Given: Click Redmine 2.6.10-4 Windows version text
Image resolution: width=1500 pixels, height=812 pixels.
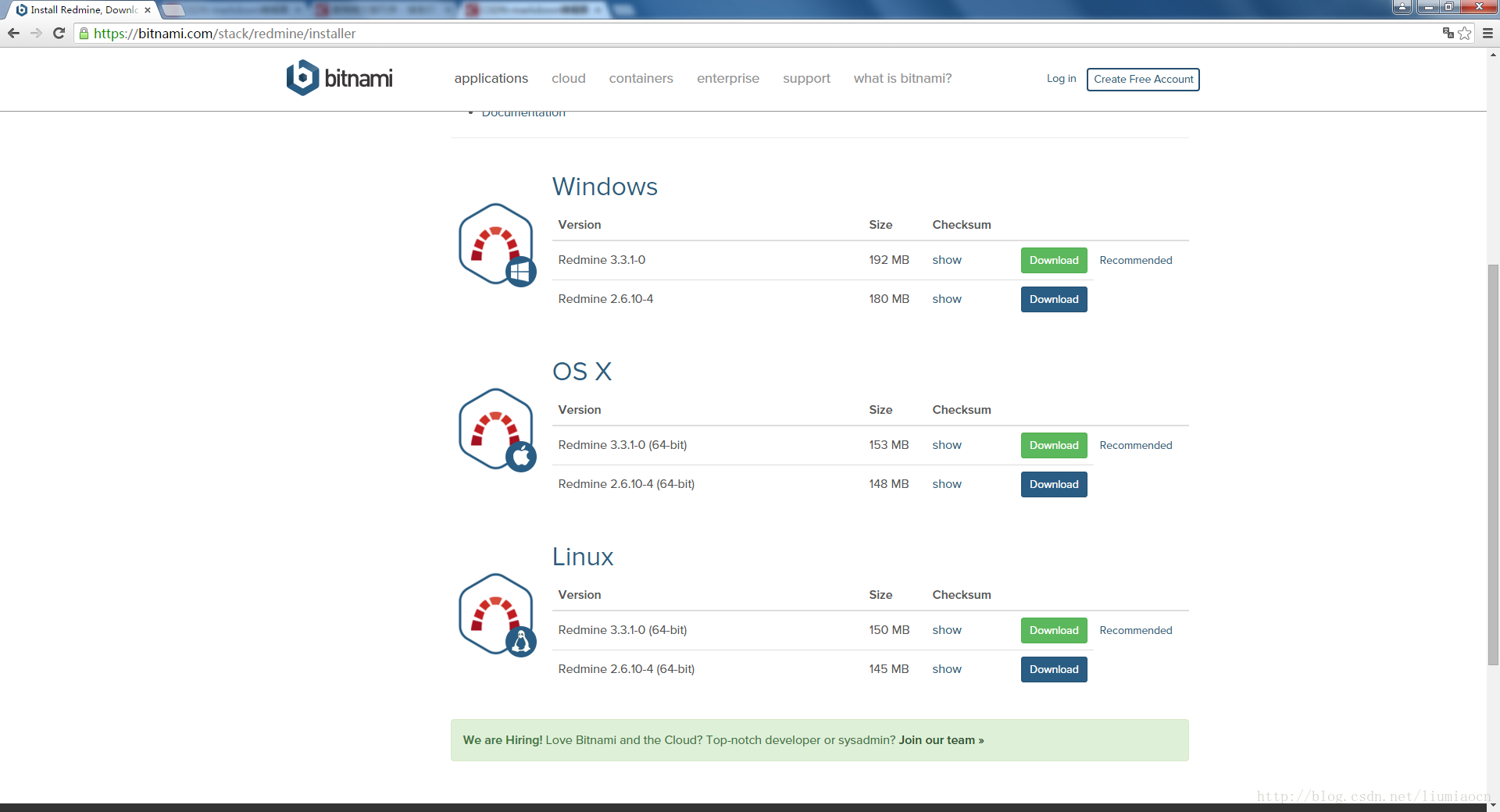Looking at the screenshot, I should coord(605,299).
